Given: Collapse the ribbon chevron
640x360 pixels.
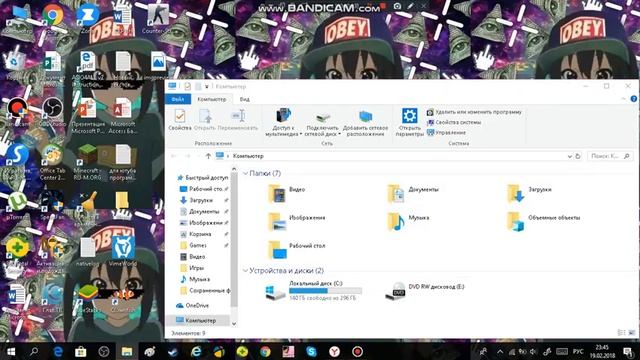Looking at the screenshot, I should tap(623, 99).
